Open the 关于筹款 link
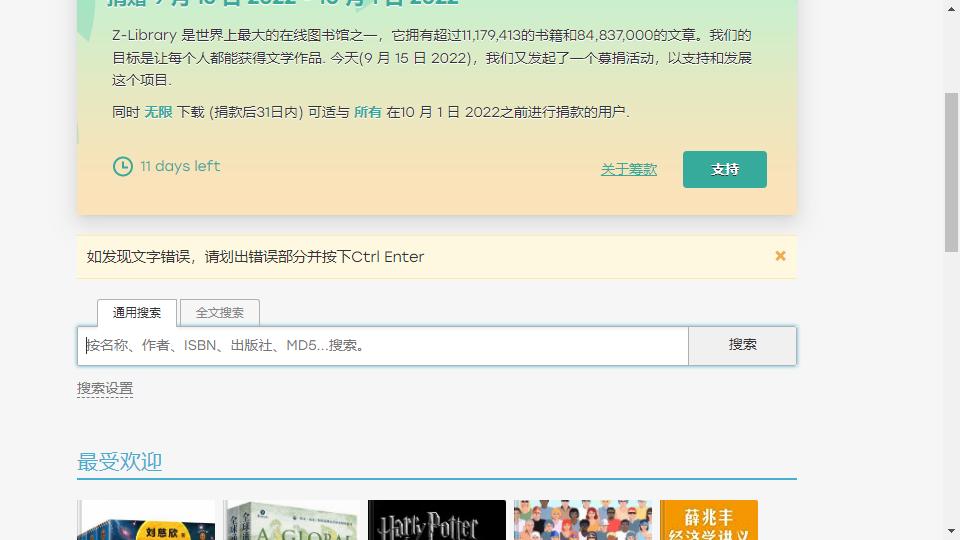Screen dimensions: 960x540 629,170
